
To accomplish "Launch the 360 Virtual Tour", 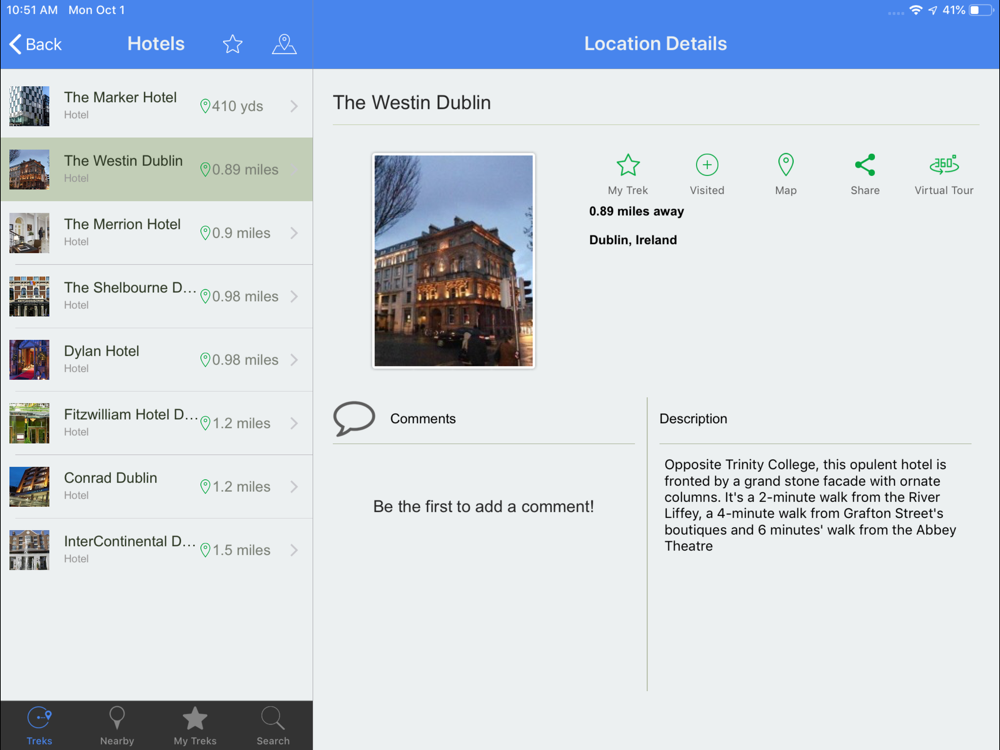I will tap(944, 174).
